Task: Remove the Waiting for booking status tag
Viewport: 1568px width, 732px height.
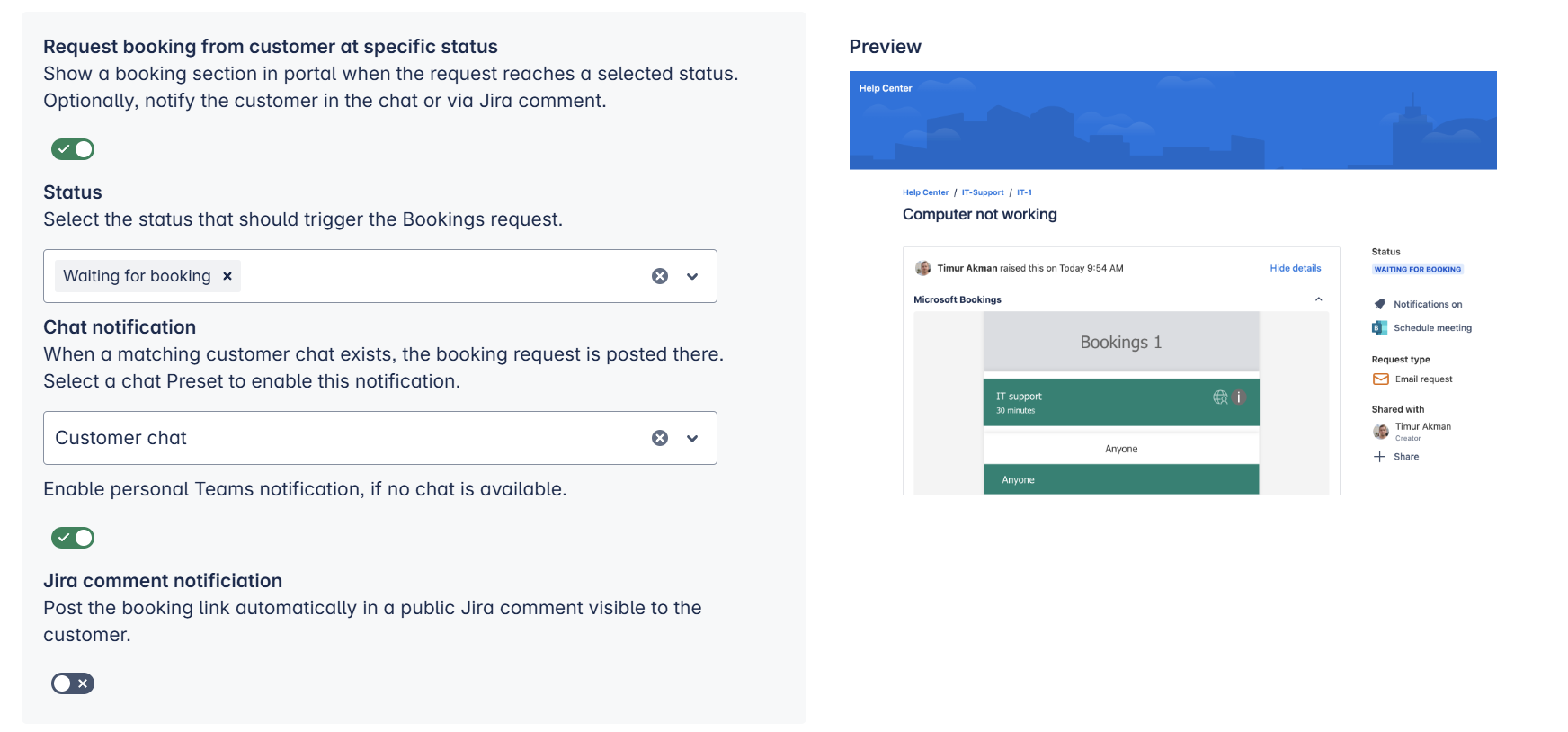Action: pyautogui.click(x=227, y=276)
